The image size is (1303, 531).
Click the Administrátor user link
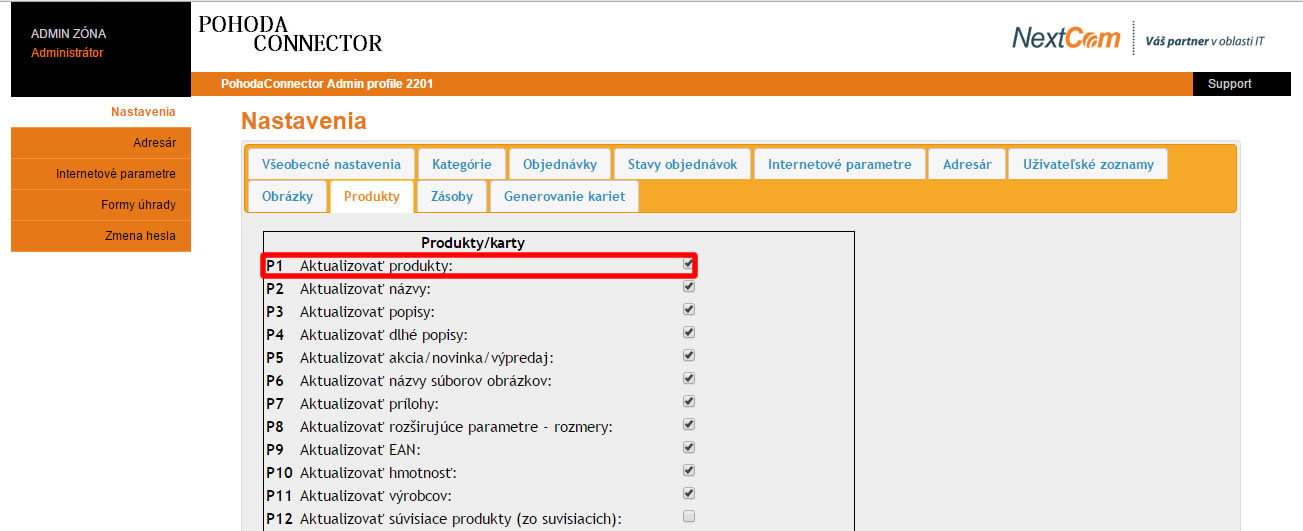[67, 53]
